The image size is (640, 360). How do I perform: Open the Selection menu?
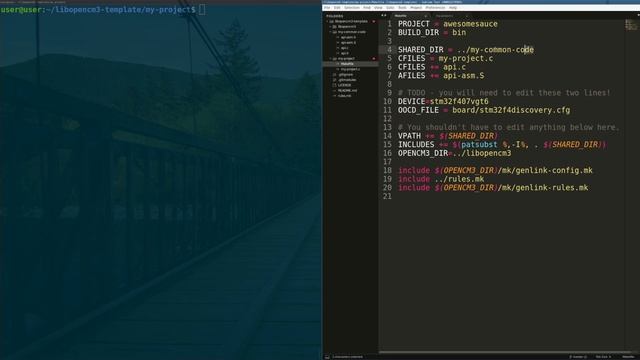click(352, 8)
